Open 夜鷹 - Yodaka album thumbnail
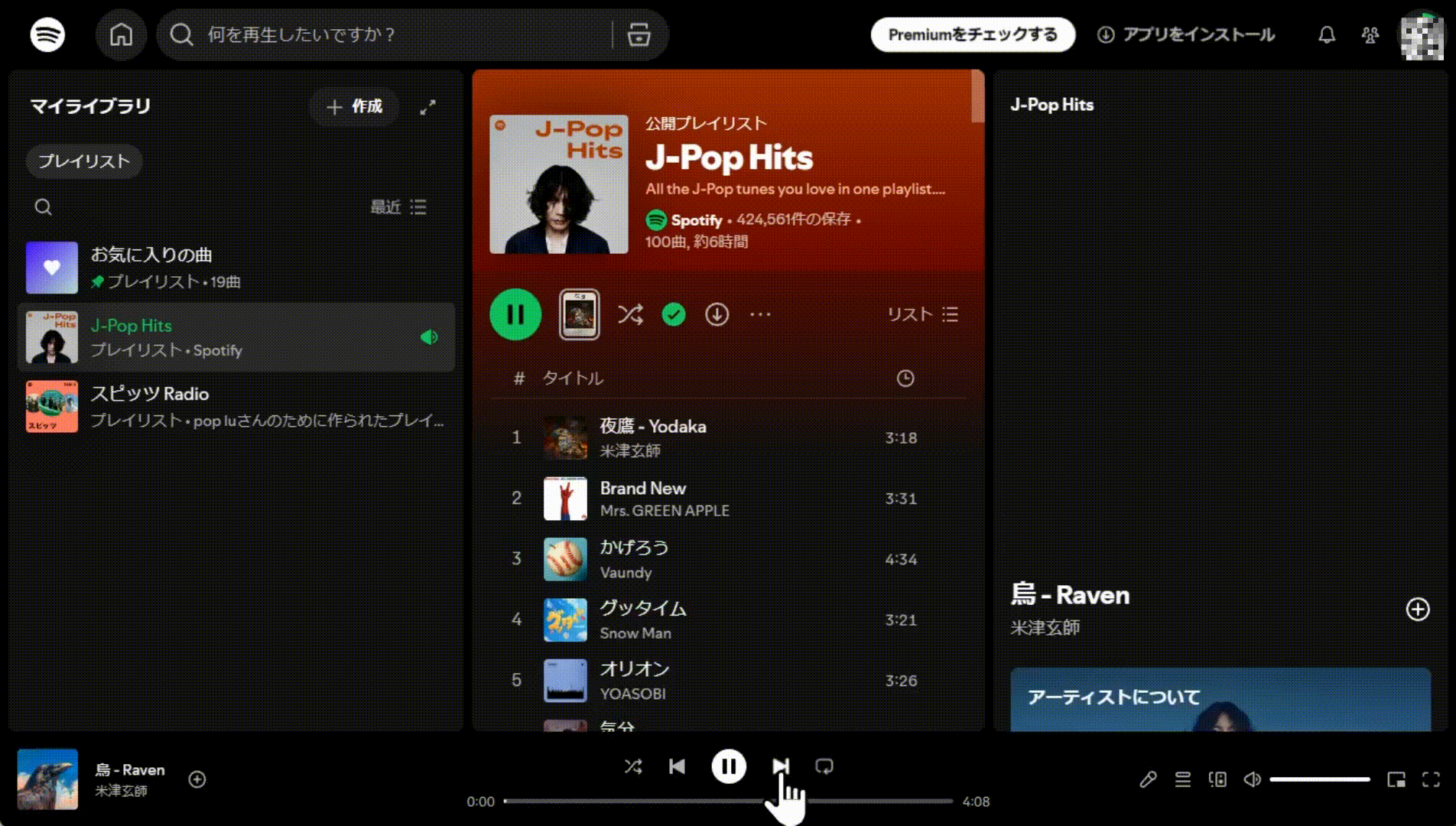This screenshot has width=1456, height=826. [x=565, y=437]
